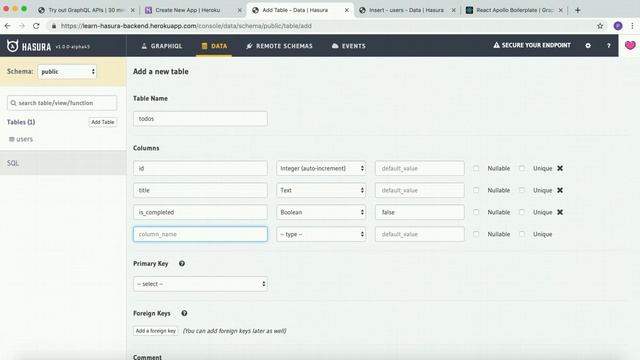Open Integer (auto-increment) type dropdown
This screenshot has width=640, height=360.
(321, 168)
